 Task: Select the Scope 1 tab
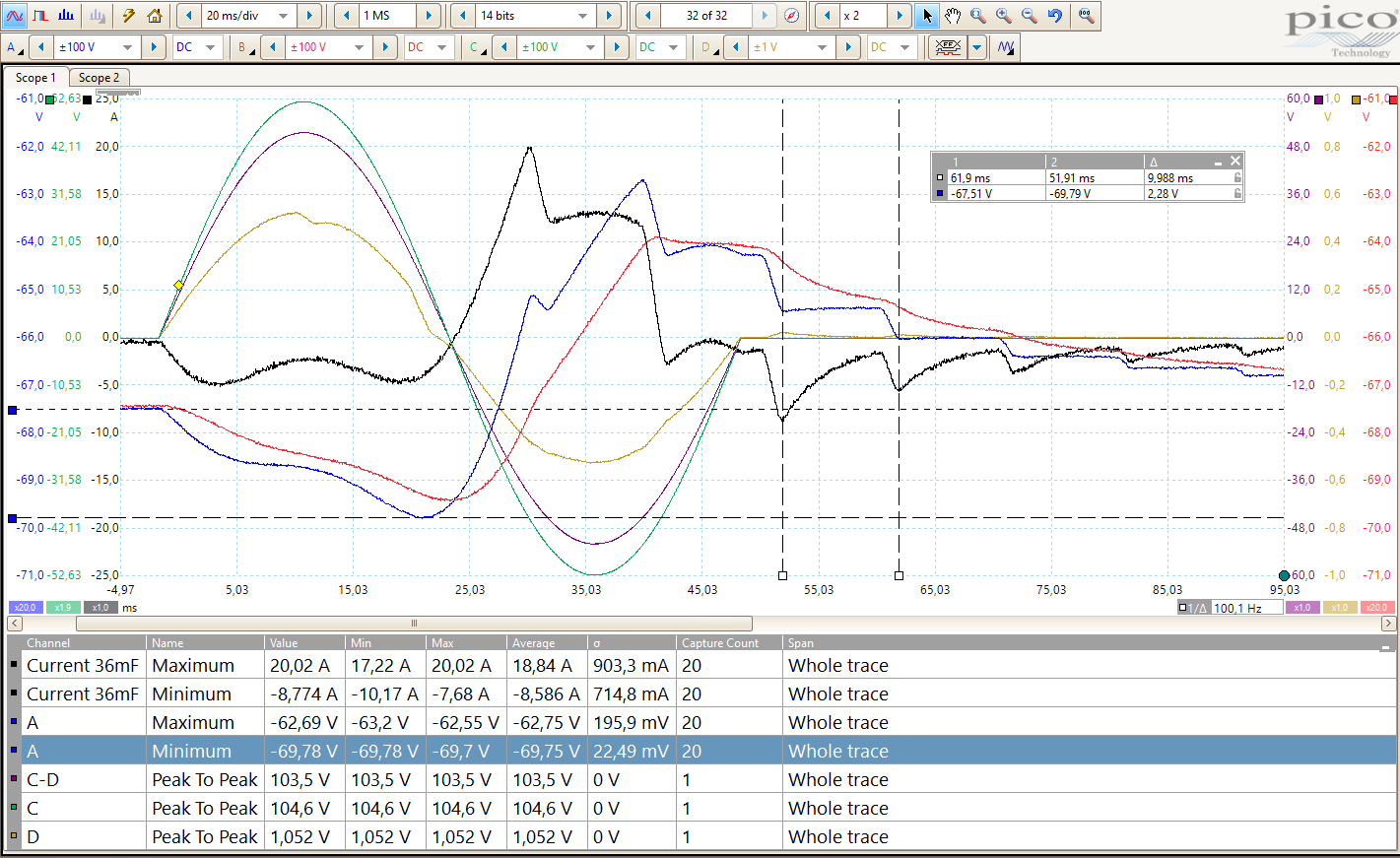click(35, 78)
